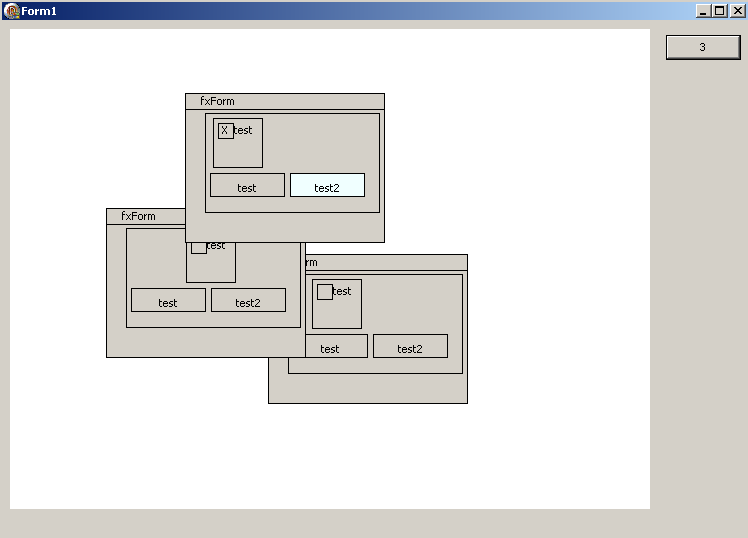The width and height of the screenshot is (748, 538).
Task: Select the bottom-right fxForm title bar ending in rm
Action: 386,263
